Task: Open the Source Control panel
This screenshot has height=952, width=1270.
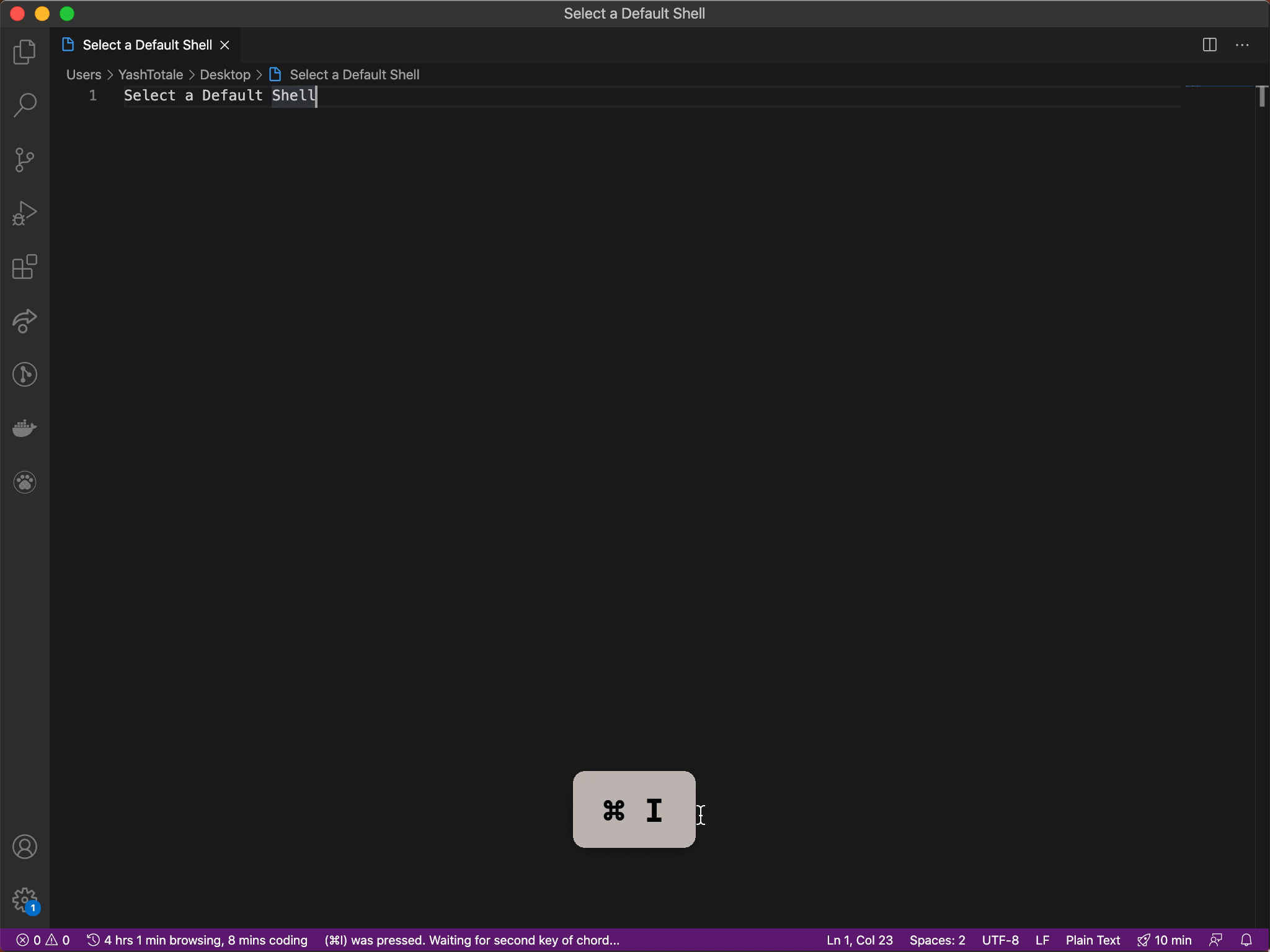Action: (24, 160)
